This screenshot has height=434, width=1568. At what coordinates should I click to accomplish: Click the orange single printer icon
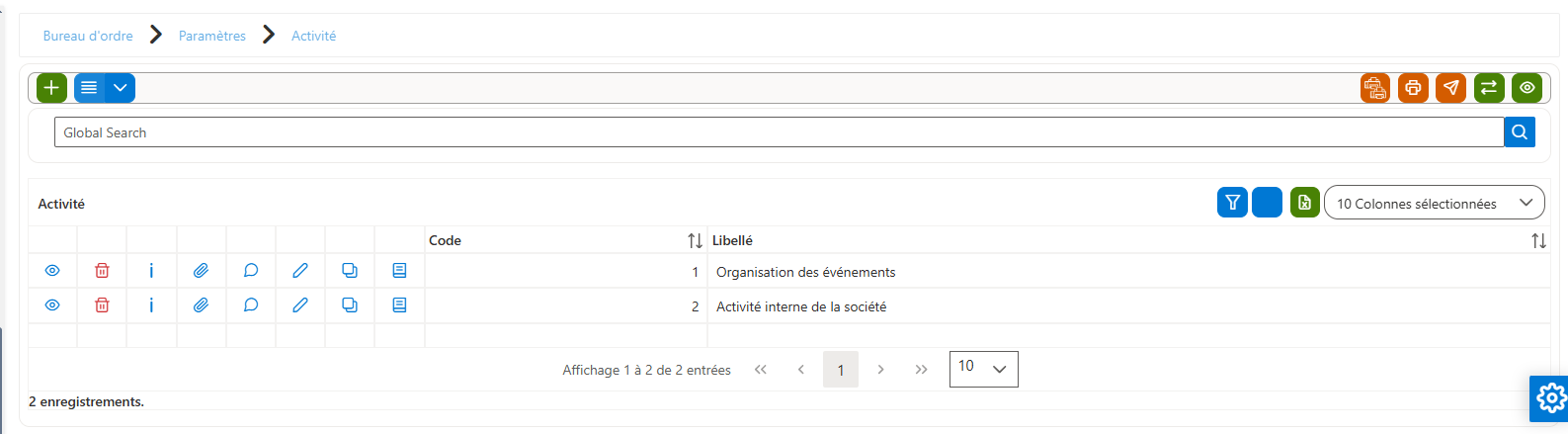point(1413,88)
